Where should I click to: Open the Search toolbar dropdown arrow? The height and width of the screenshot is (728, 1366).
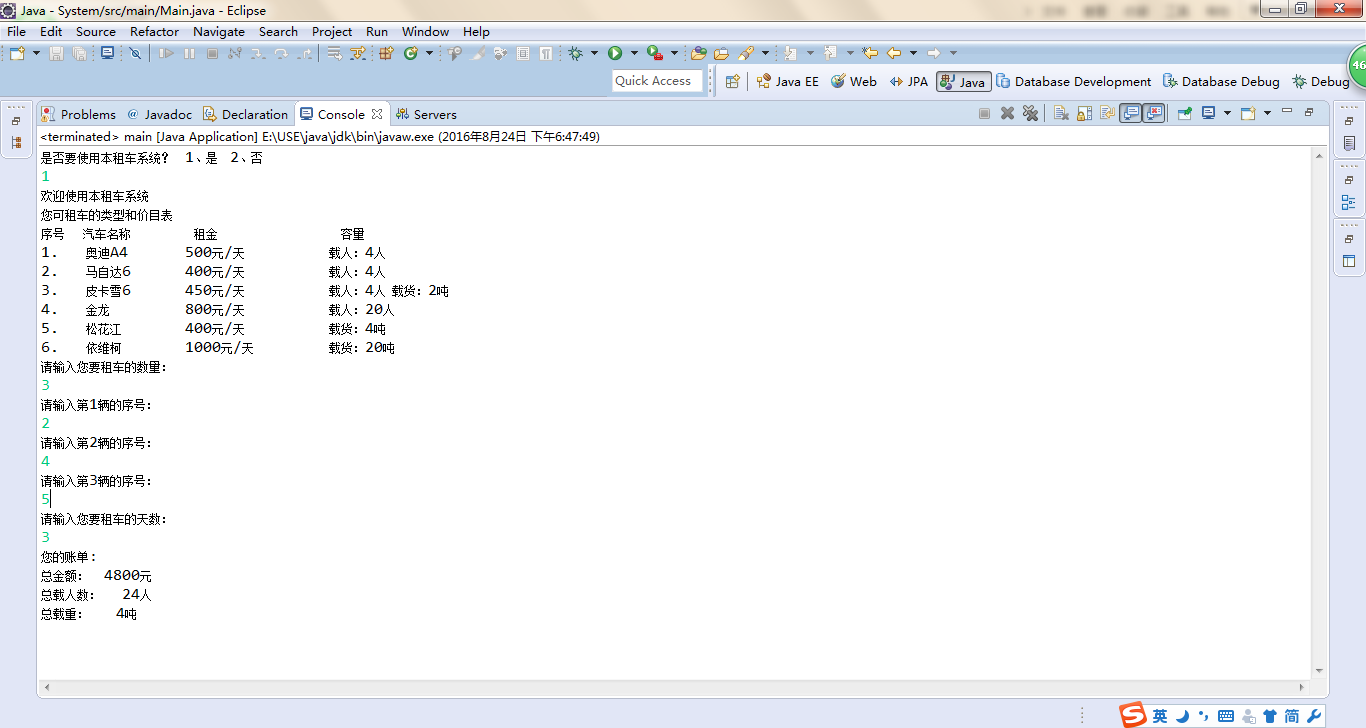[x=765, y=53]
